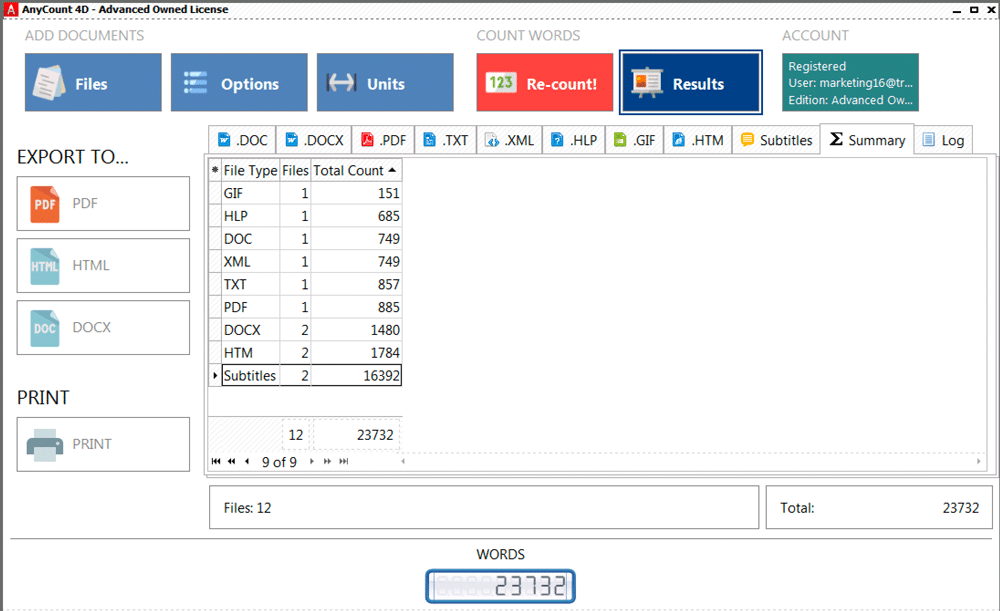This screenshot has height=611, width=1000.
Task: Click the AnyCount app icon in title bar
Action: coord(11,10)
